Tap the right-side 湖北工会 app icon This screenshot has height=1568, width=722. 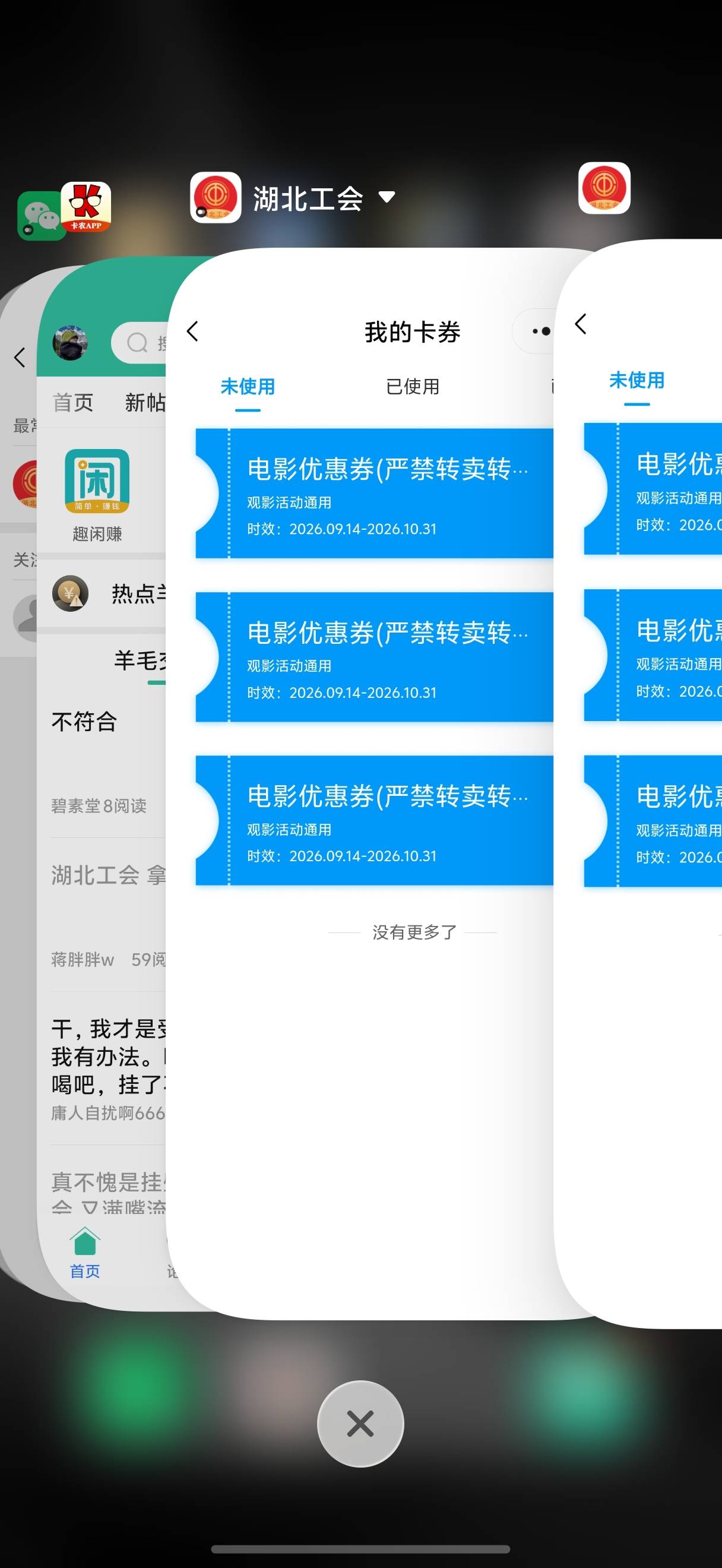pos(604,188)
